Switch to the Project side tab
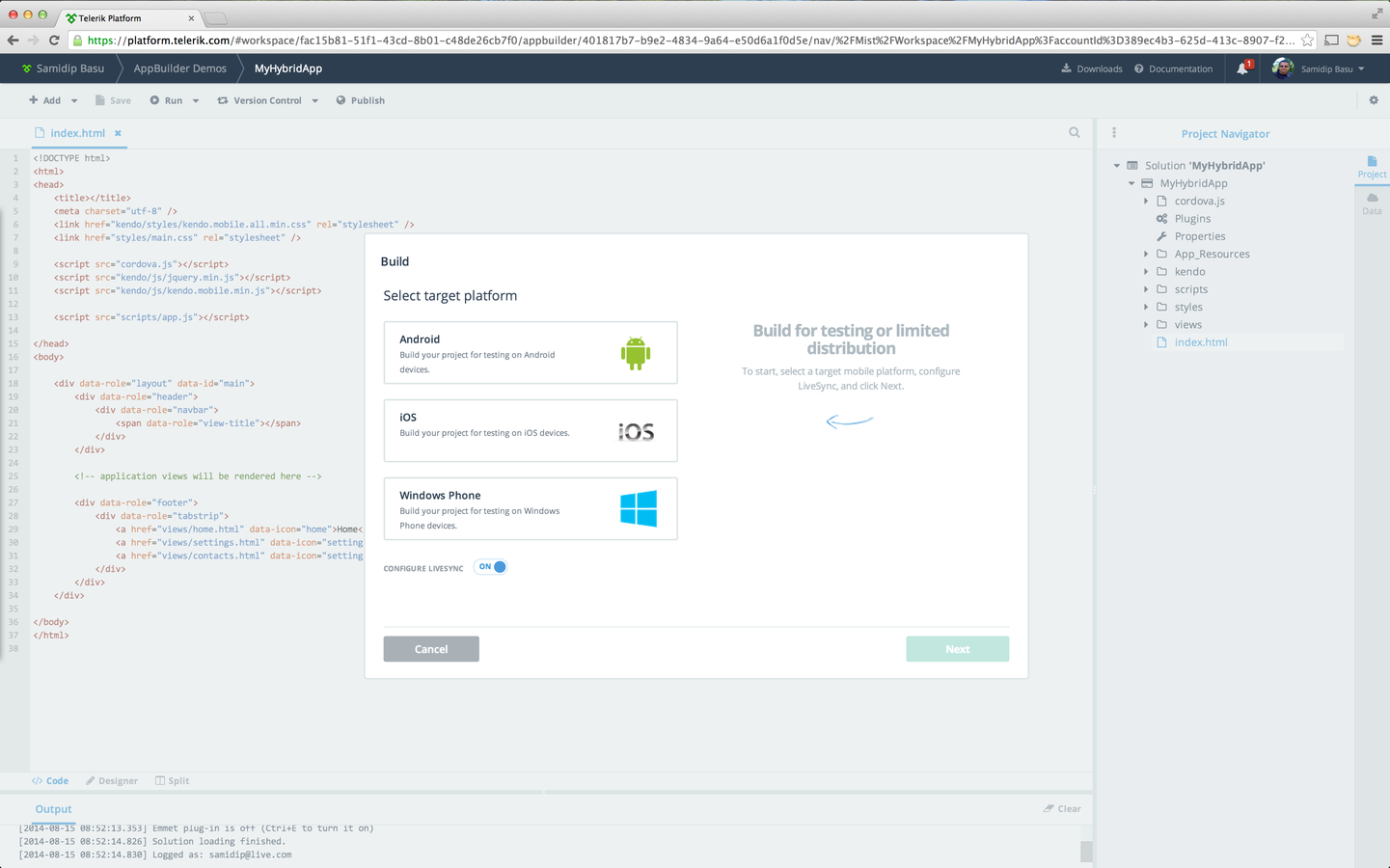The image size is (1390, 868). coord(1372,167)
